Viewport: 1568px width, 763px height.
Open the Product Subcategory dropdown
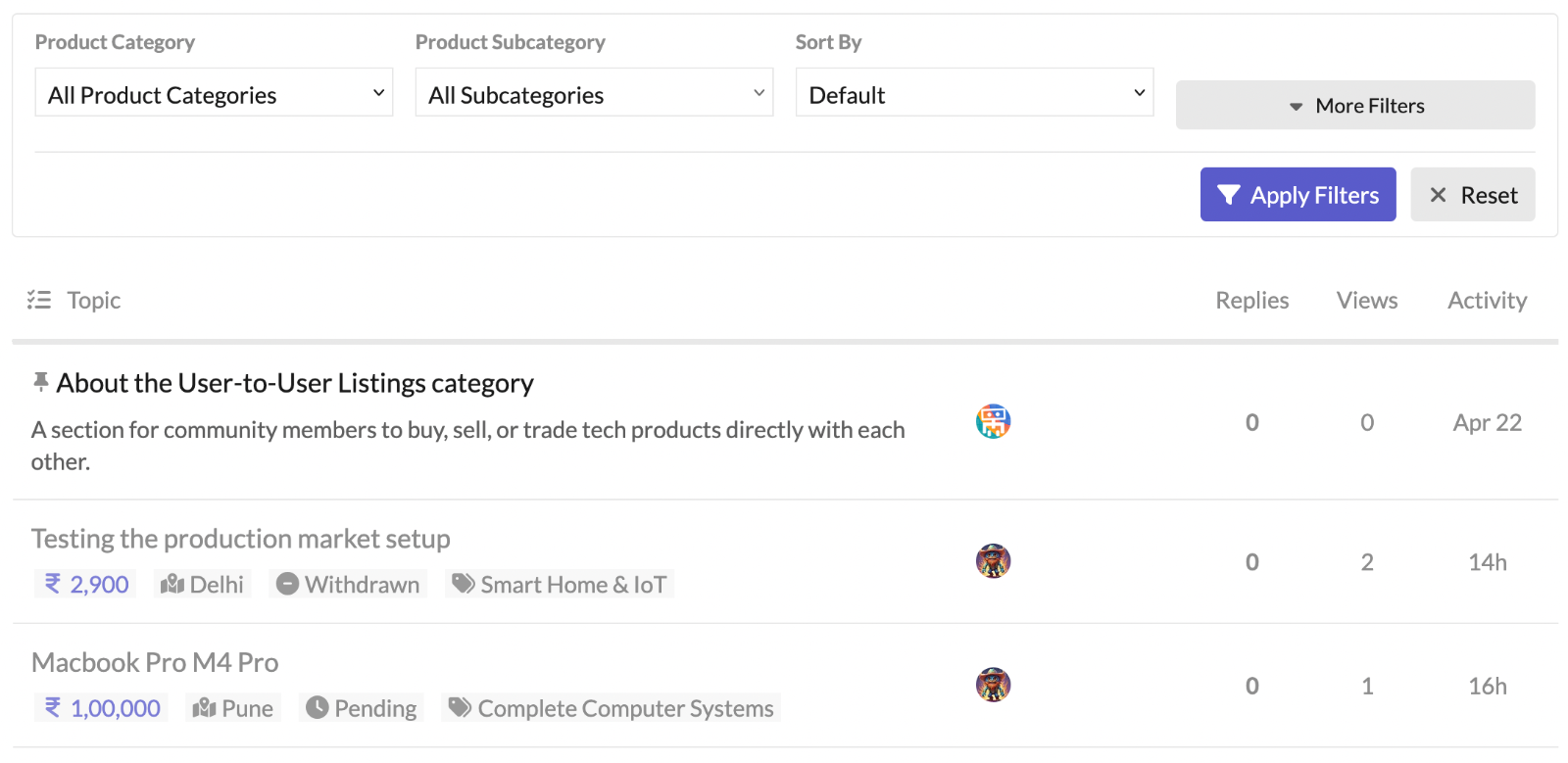[594, 92]
